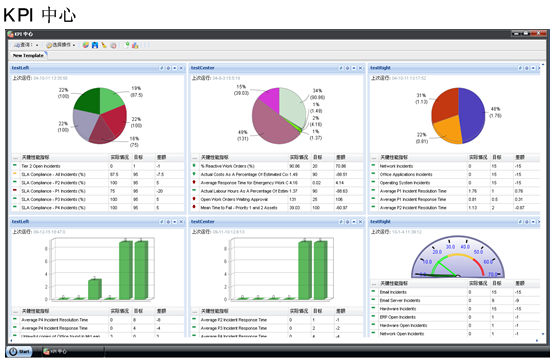Click the dashboard scroll up arrow
The height and width of the screenshot is (361, 553).
543,65
